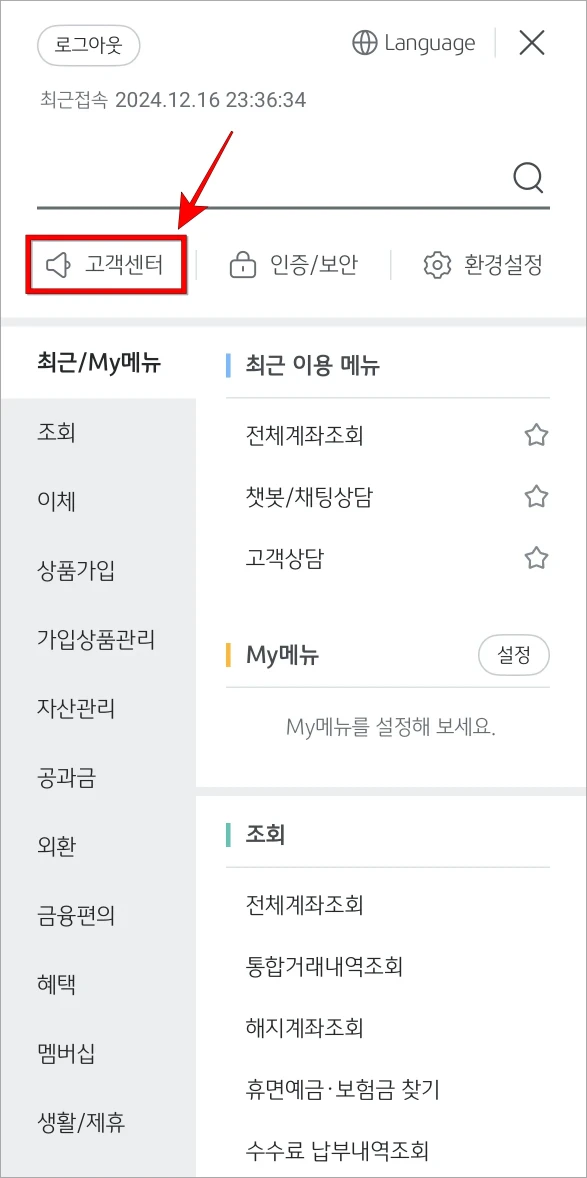Viewport: 587px width, 1178px height.
Task: Open 환경설정 via the gear icon
Action: pyautogui.click(x=436, y=263)
